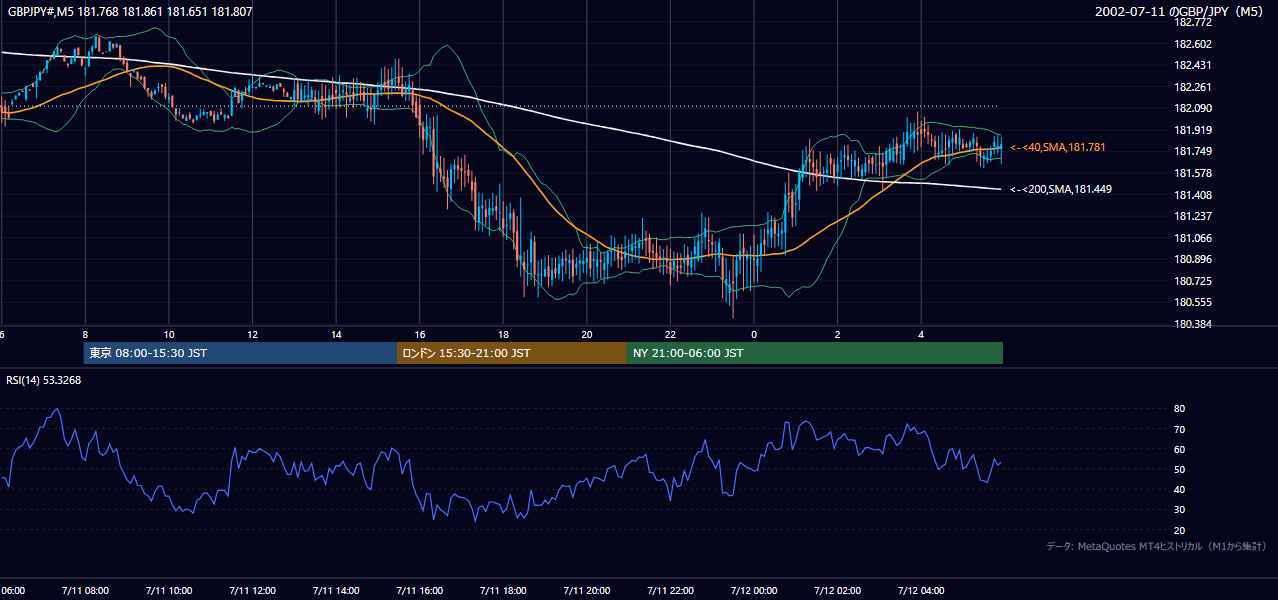Screen dimensions: 1278x600
Task: Click the 7/11 12:00 time axis label
Action: point(252,590)
